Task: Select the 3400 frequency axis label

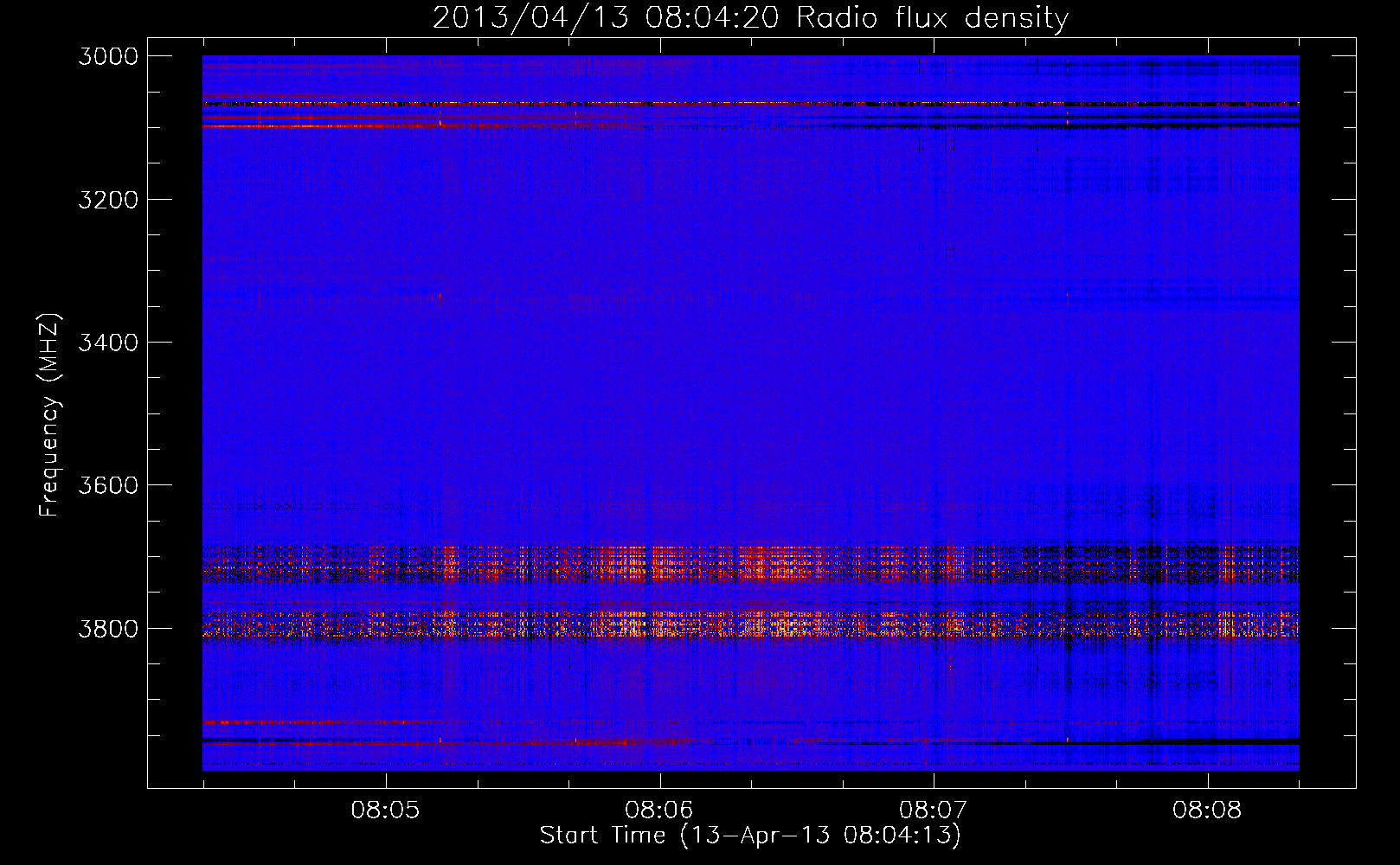Action: pyautogui.click(x=108, y=343)
